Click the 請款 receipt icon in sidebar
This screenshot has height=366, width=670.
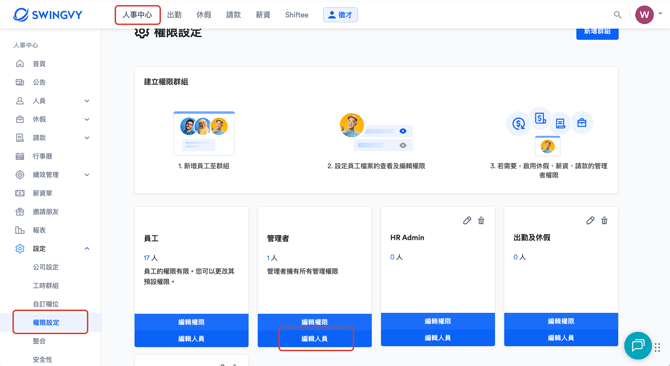coord(20,138)
